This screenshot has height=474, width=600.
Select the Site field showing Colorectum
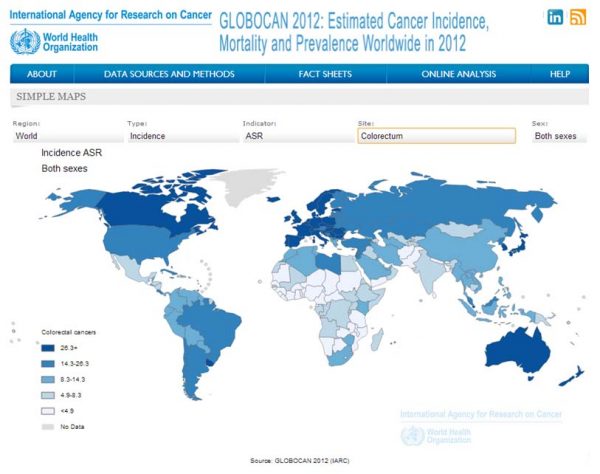click(x=436, y=136)
